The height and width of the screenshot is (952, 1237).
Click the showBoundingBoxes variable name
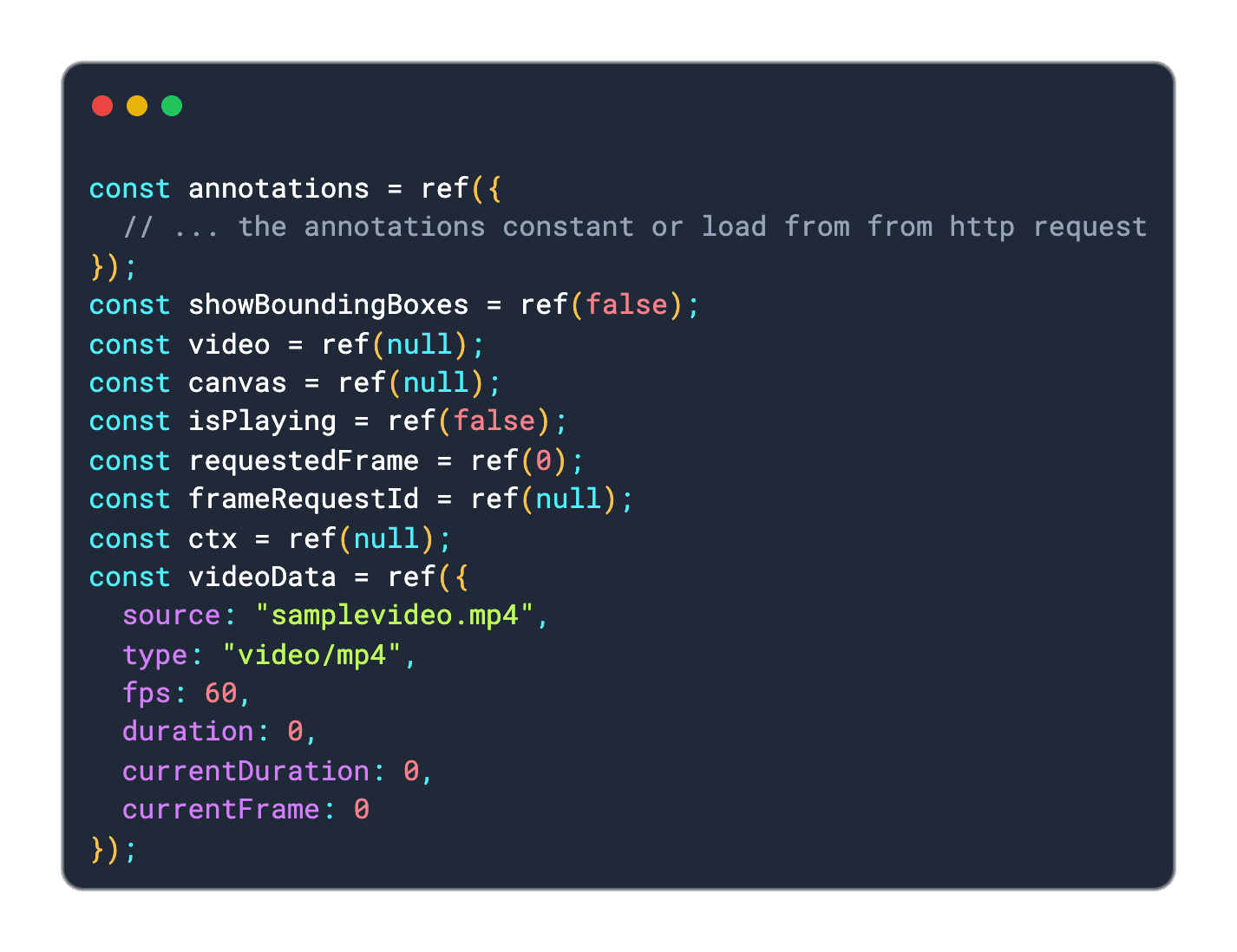click(329, 305)
